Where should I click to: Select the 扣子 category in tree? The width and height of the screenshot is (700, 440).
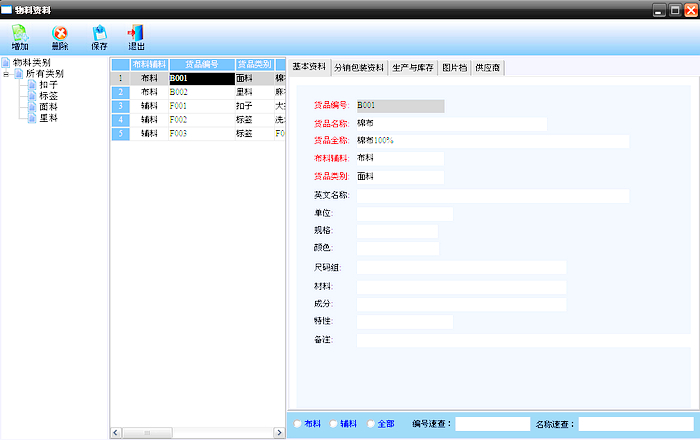point(47,85)
